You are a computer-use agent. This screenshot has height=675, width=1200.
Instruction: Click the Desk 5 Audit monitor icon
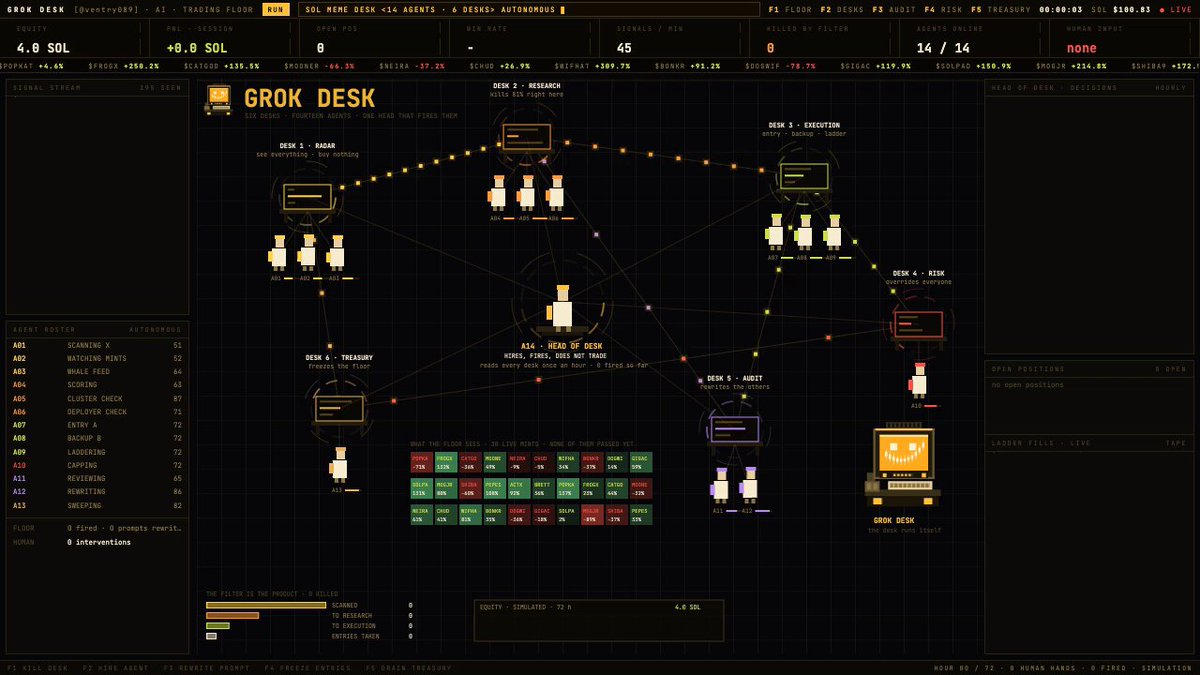point(735,430)
